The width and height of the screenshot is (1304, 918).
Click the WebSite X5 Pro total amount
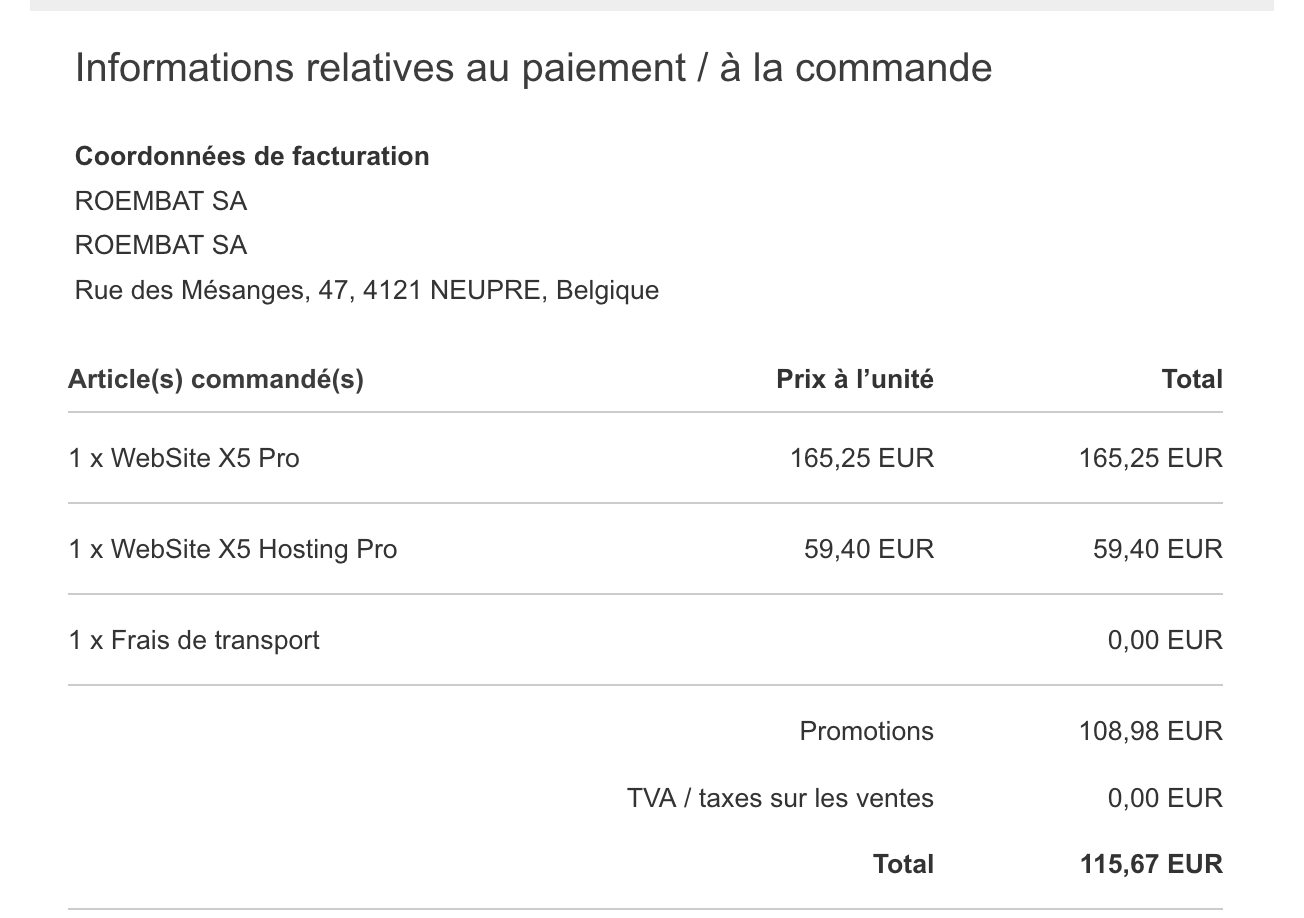tap(1150, 458)
